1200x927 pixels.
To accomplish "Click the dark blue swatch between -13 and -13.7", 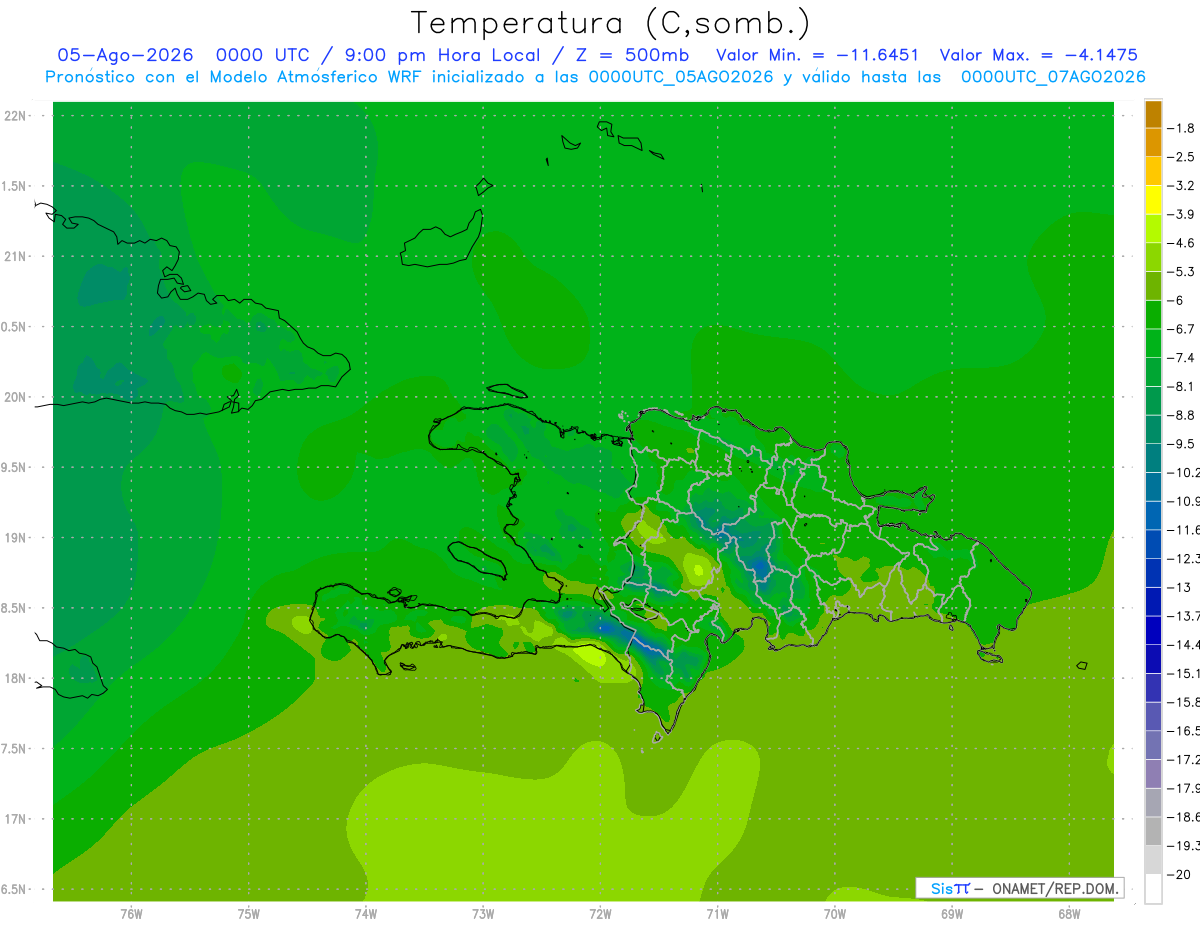I will point(1153,602).
